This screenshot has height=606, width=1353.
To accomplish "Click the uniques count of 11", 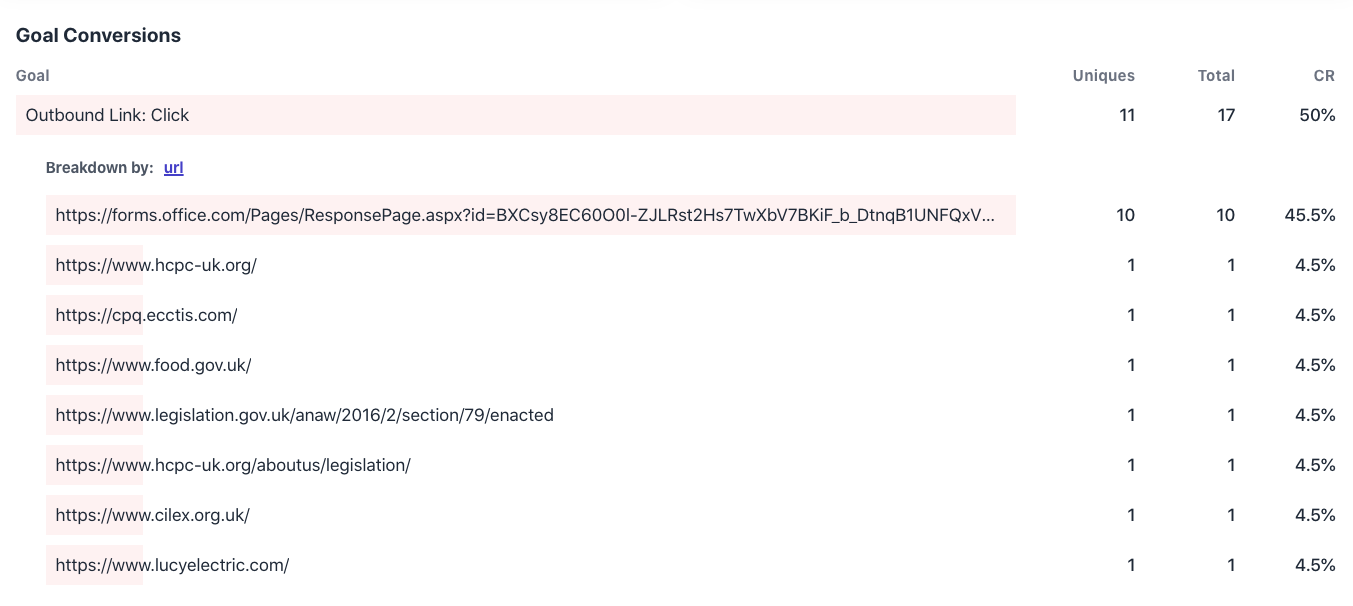I will tap(1127, 115).
